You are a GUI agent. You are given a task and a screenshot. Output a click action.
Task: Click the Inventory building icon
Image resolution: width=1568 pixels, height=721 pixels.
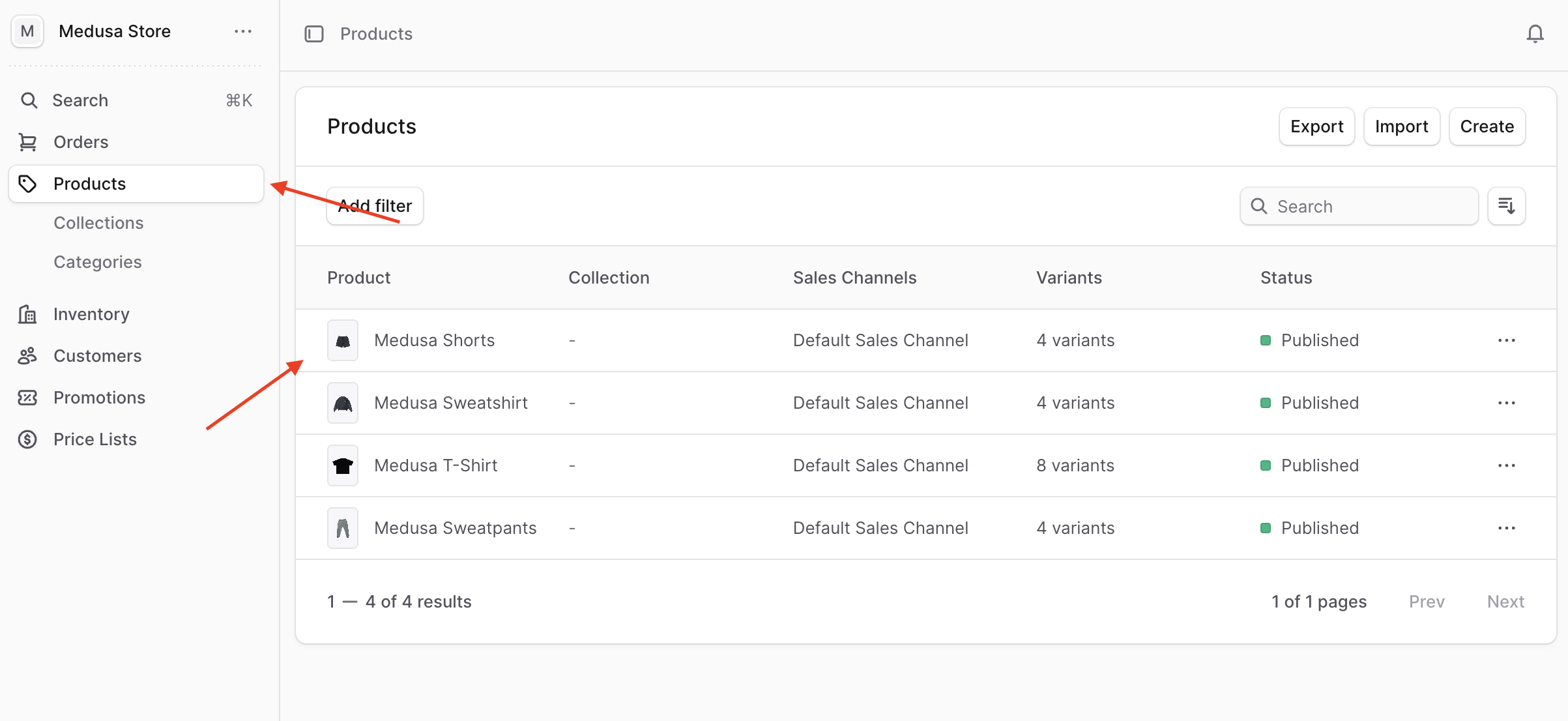pyautogui.click(x=27, y=314)
